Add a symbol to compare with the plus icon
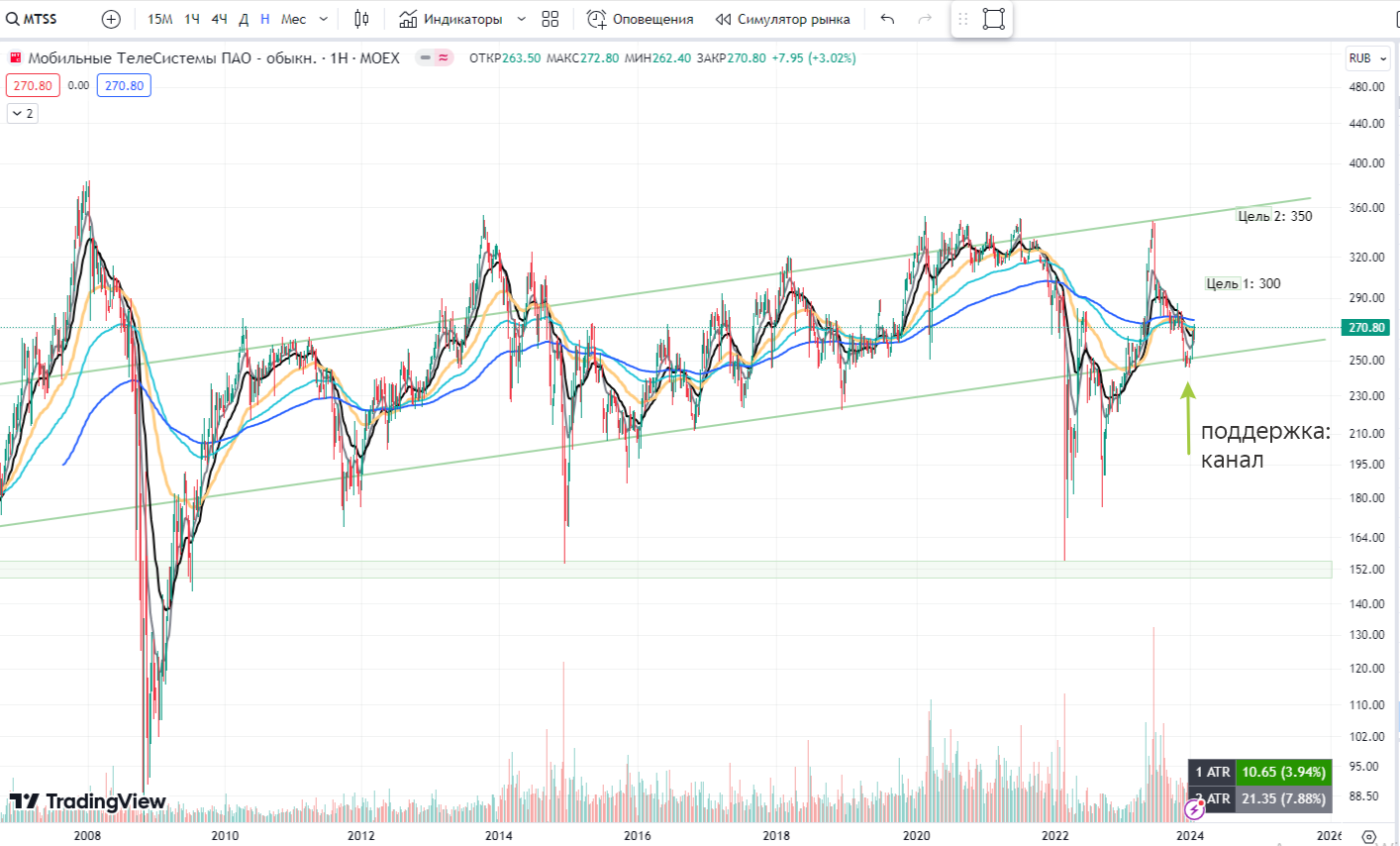 (111, 19)
